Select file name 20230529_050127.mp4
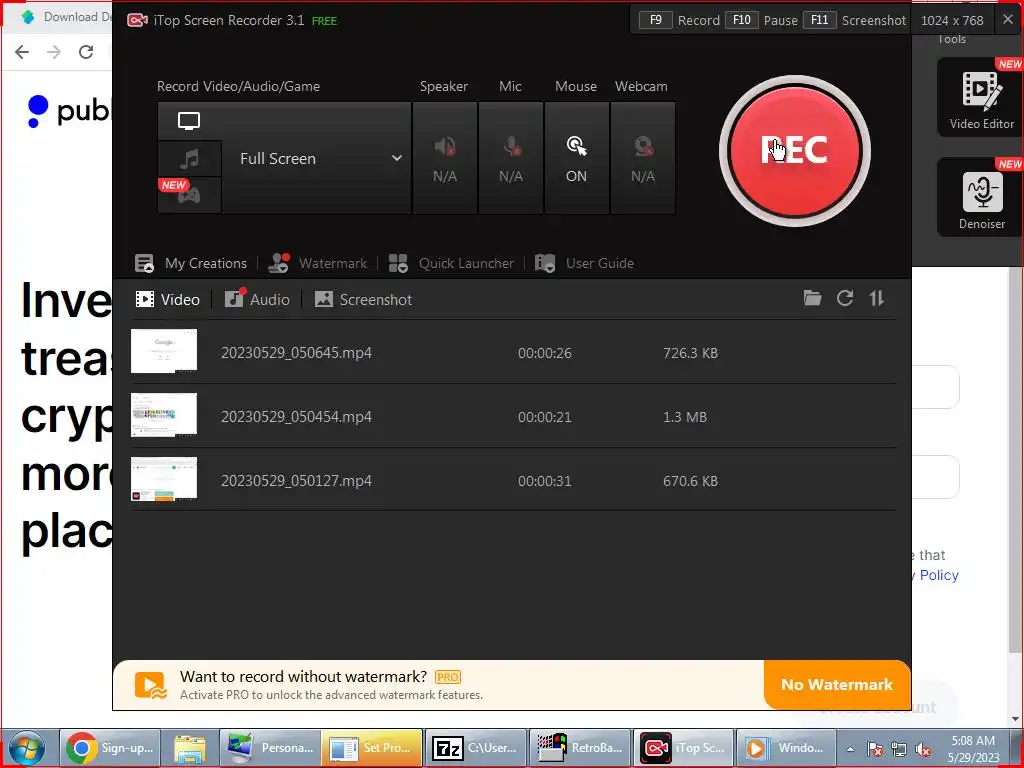1024x768 pixels. tap(296, 481)
